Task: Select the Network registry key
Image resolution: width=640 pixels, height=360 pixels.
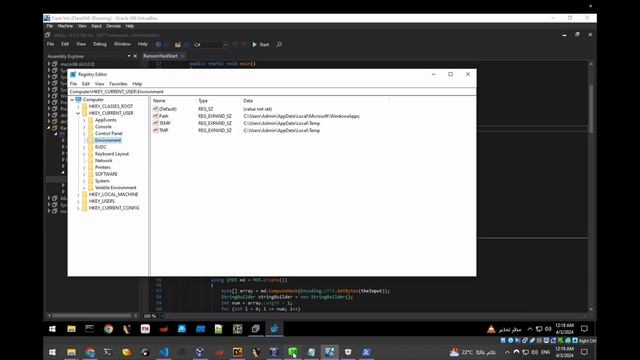Action: click(103, 160)
